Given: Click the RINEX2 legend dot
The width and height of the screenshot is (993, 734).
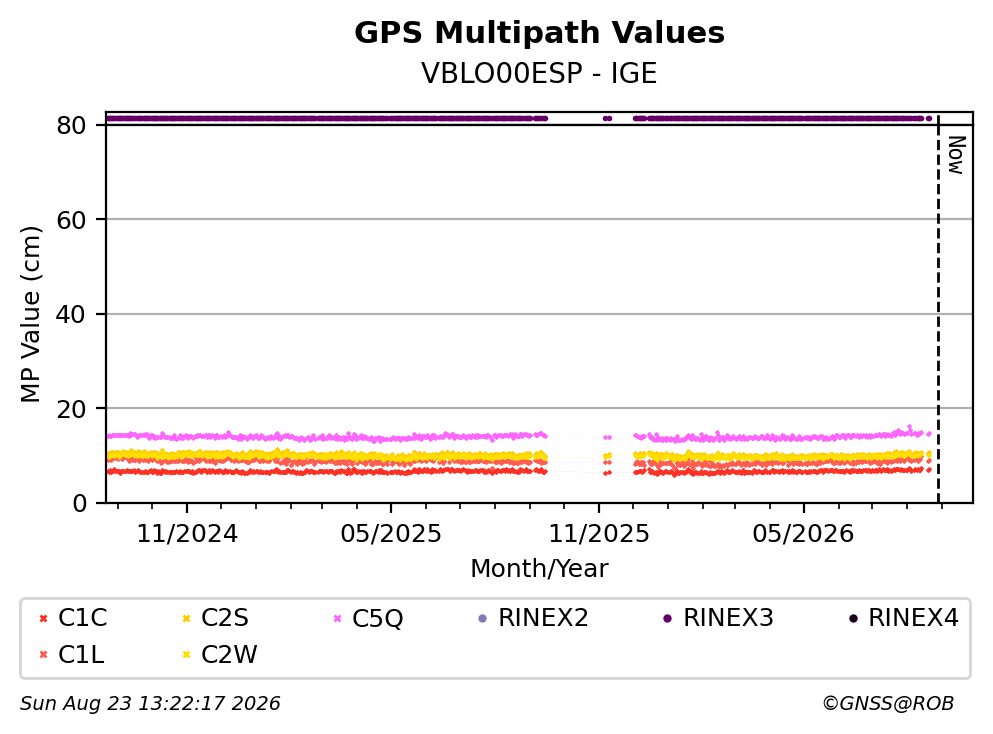Looking at the screenshot, I should click(x=483, y=619).
